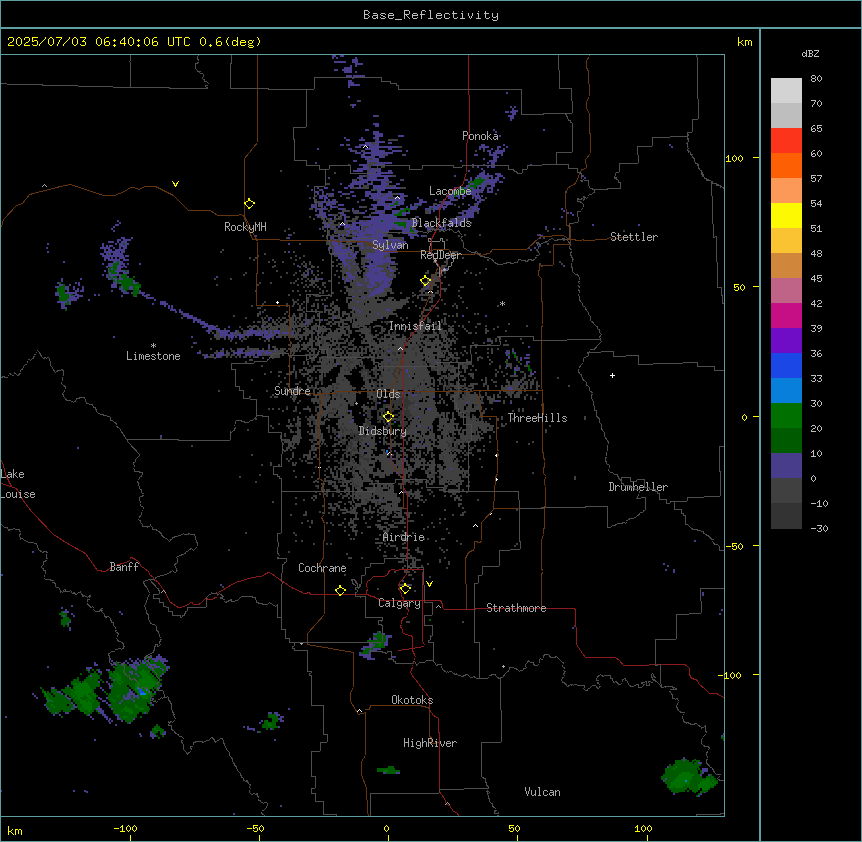Click the orange 60–57 dBZ legend swatch
The width and height of the screenshot is (862, 842).
[x=786, y=165]
